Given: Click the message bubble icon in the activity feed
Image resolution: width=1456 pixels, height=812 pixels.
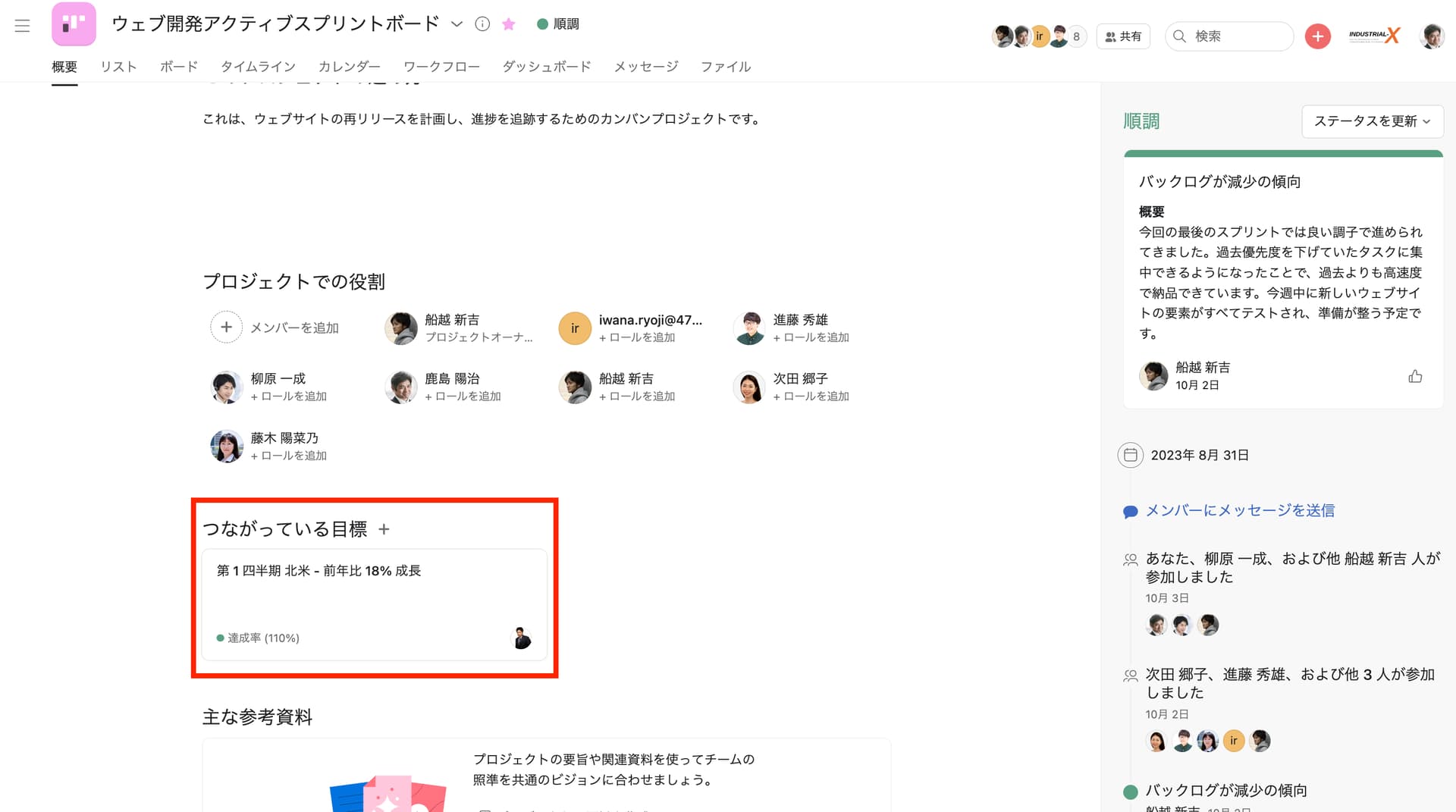Looking at the screenshot, I should coord(1130,512).
